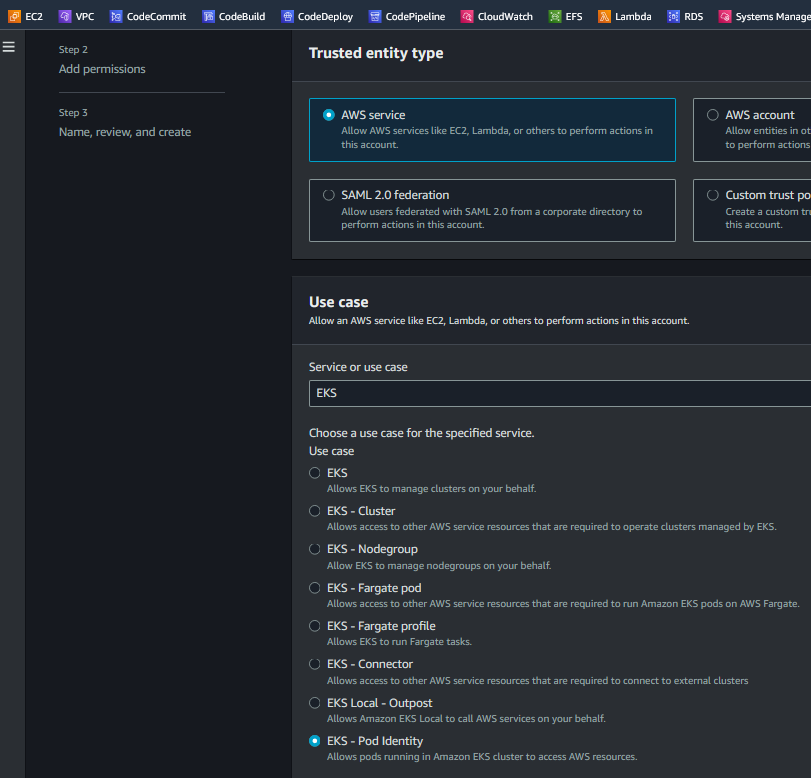Open the EC2 service shortcut icon
The image size is (811, 778).
14,17
